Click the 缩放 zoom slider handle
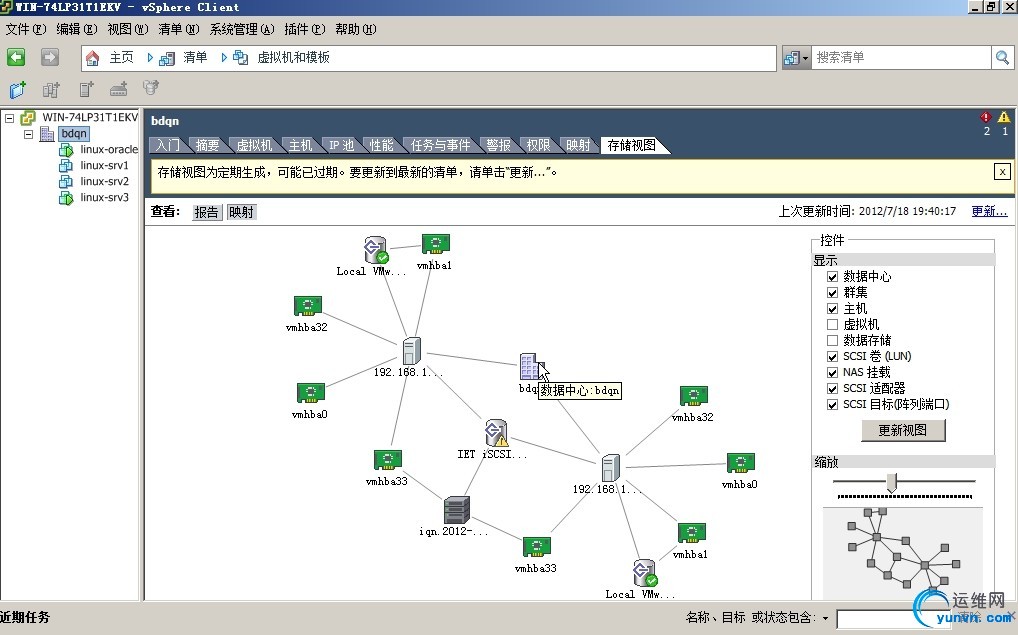Viewport: 1018px width, 635px height. click(x=892, y=482)
